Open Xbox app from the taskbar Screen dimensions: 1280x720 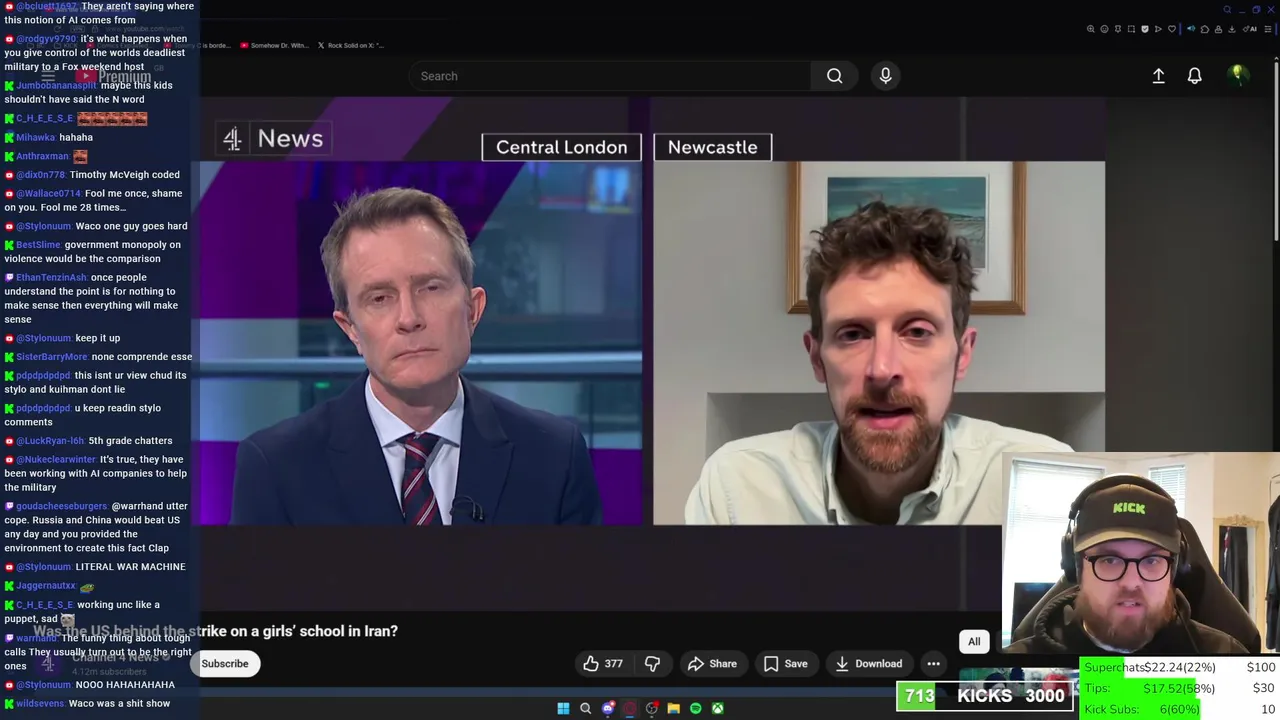coord(718,708)
